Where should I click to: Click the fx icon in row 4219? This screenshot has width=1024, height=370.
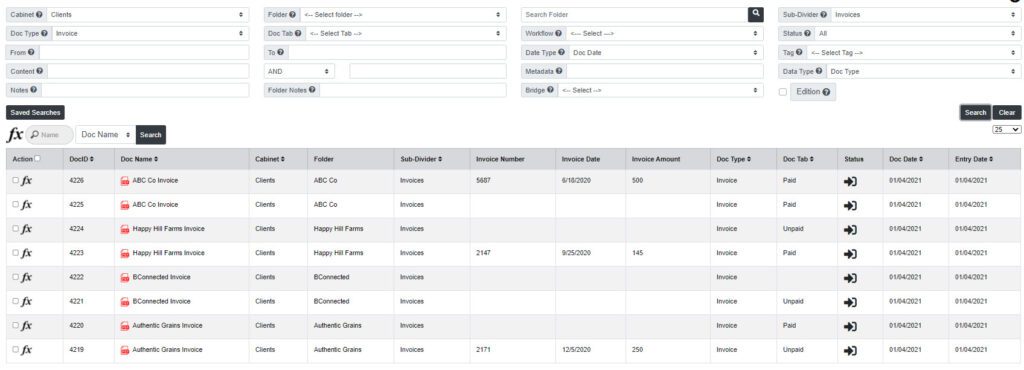coord(27,350)
